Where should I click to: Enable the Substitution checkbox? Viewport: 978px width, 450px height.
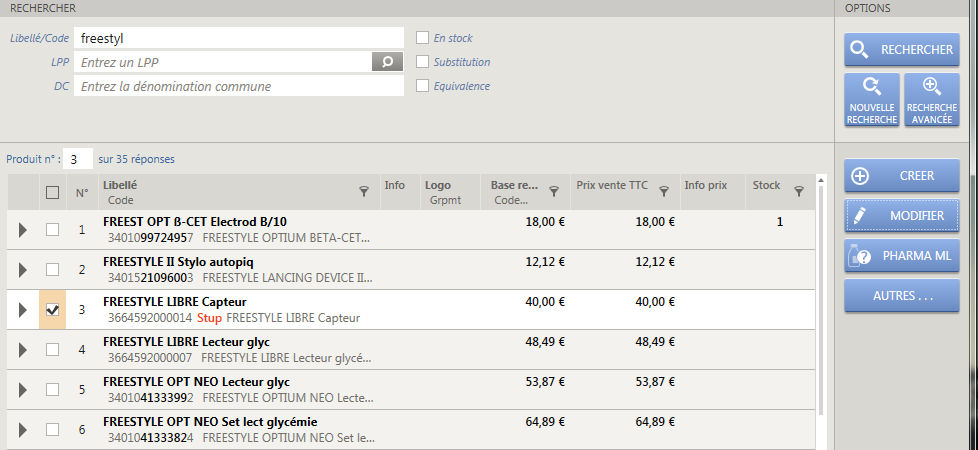422,62
